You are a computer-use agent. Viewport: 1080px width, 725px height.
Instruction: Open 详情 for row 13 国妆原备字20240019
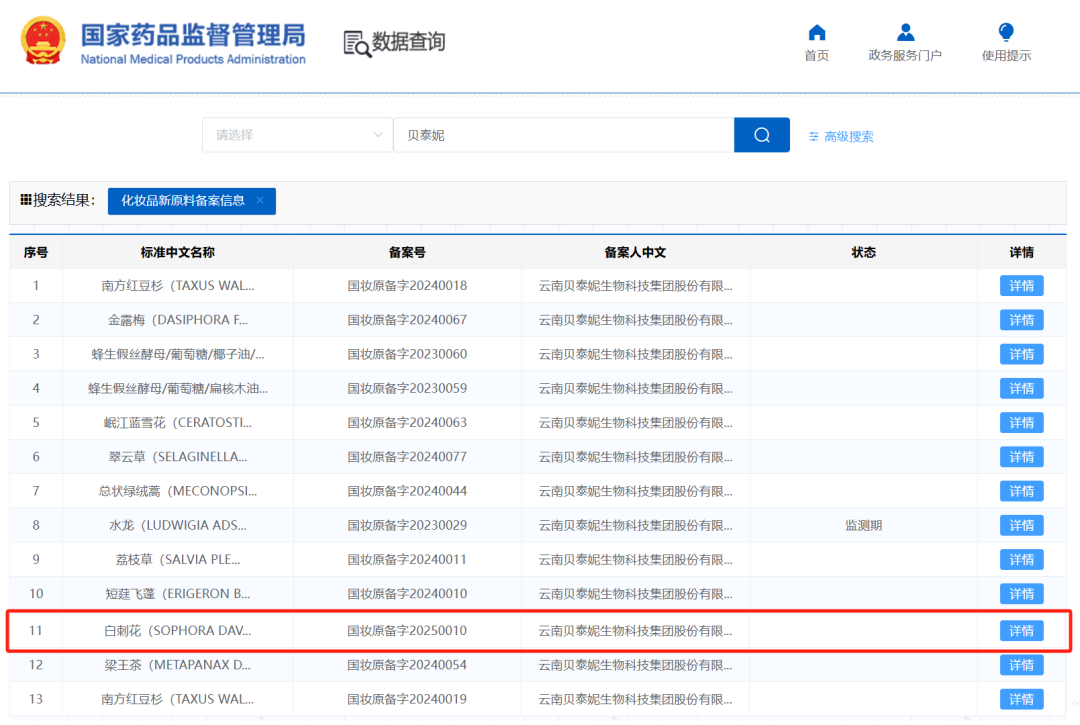1021,699
